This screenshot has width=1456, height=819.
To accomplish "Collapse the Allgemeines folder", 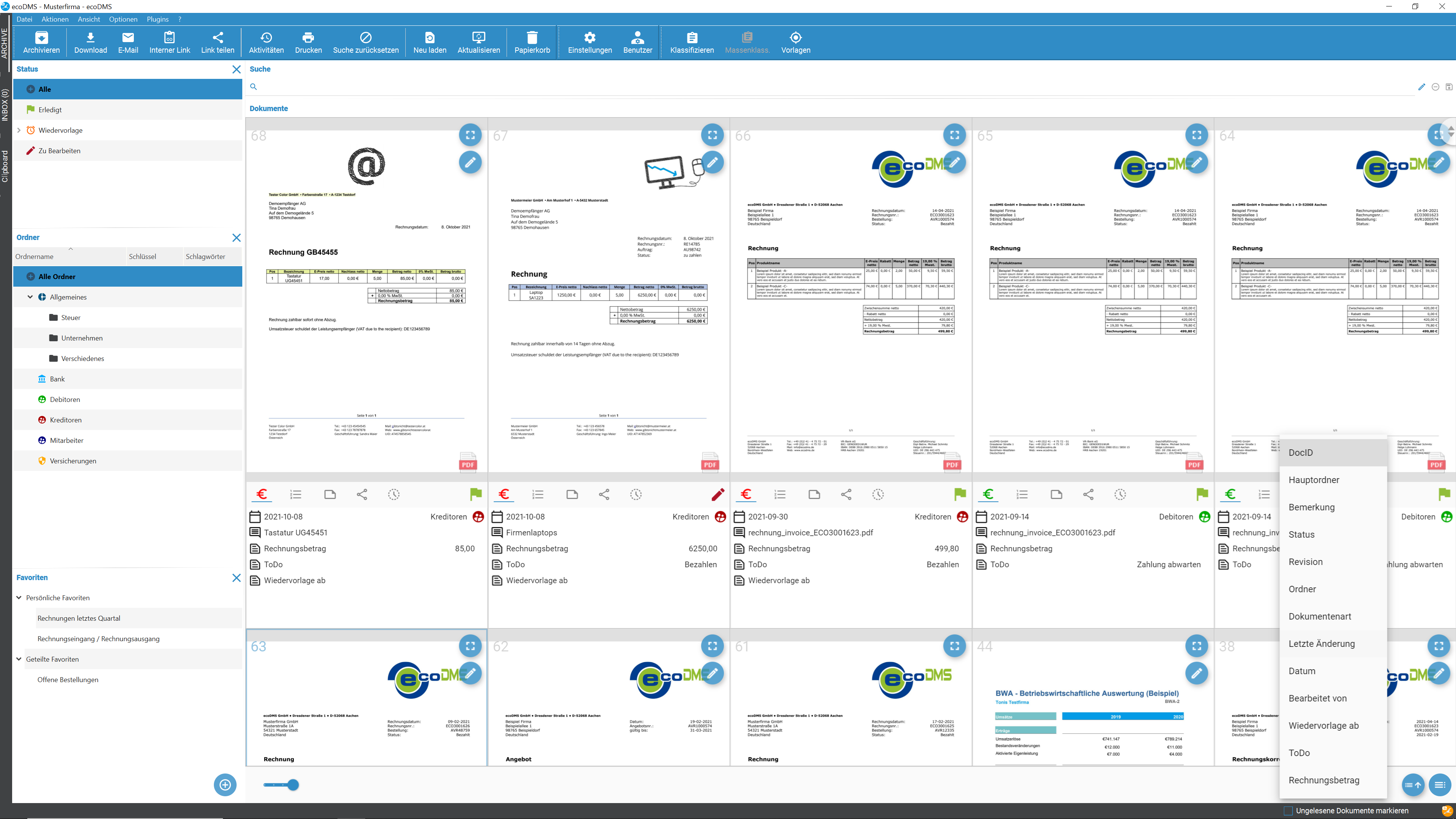I will tap(30, 297).
